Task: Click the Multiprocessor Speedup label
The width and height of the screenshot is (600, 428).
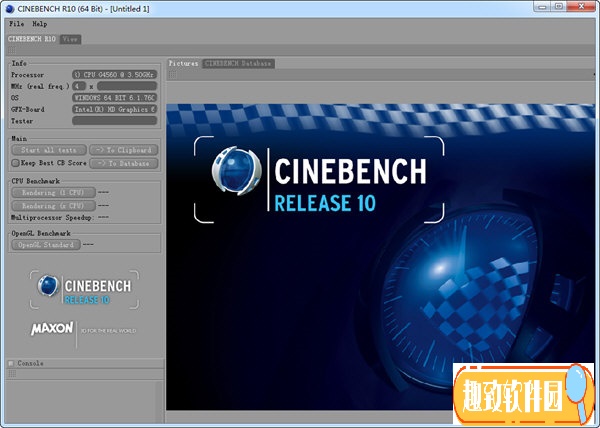Action: [52, 217]
